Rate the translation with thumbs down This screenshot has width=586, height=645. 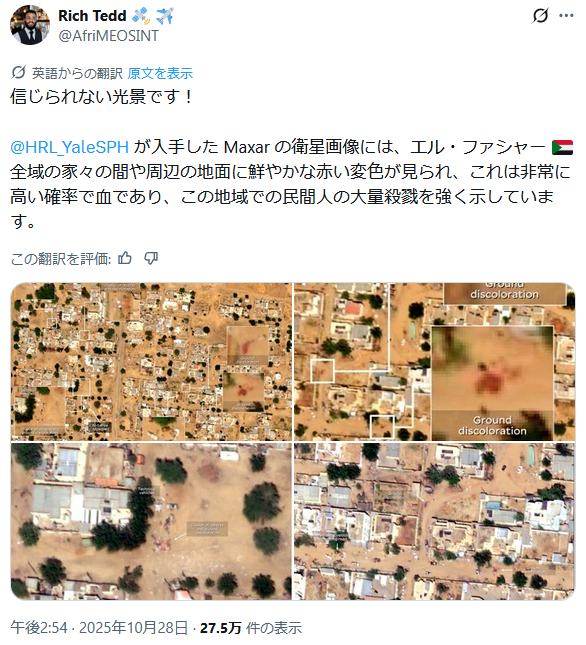click(151, 258)
